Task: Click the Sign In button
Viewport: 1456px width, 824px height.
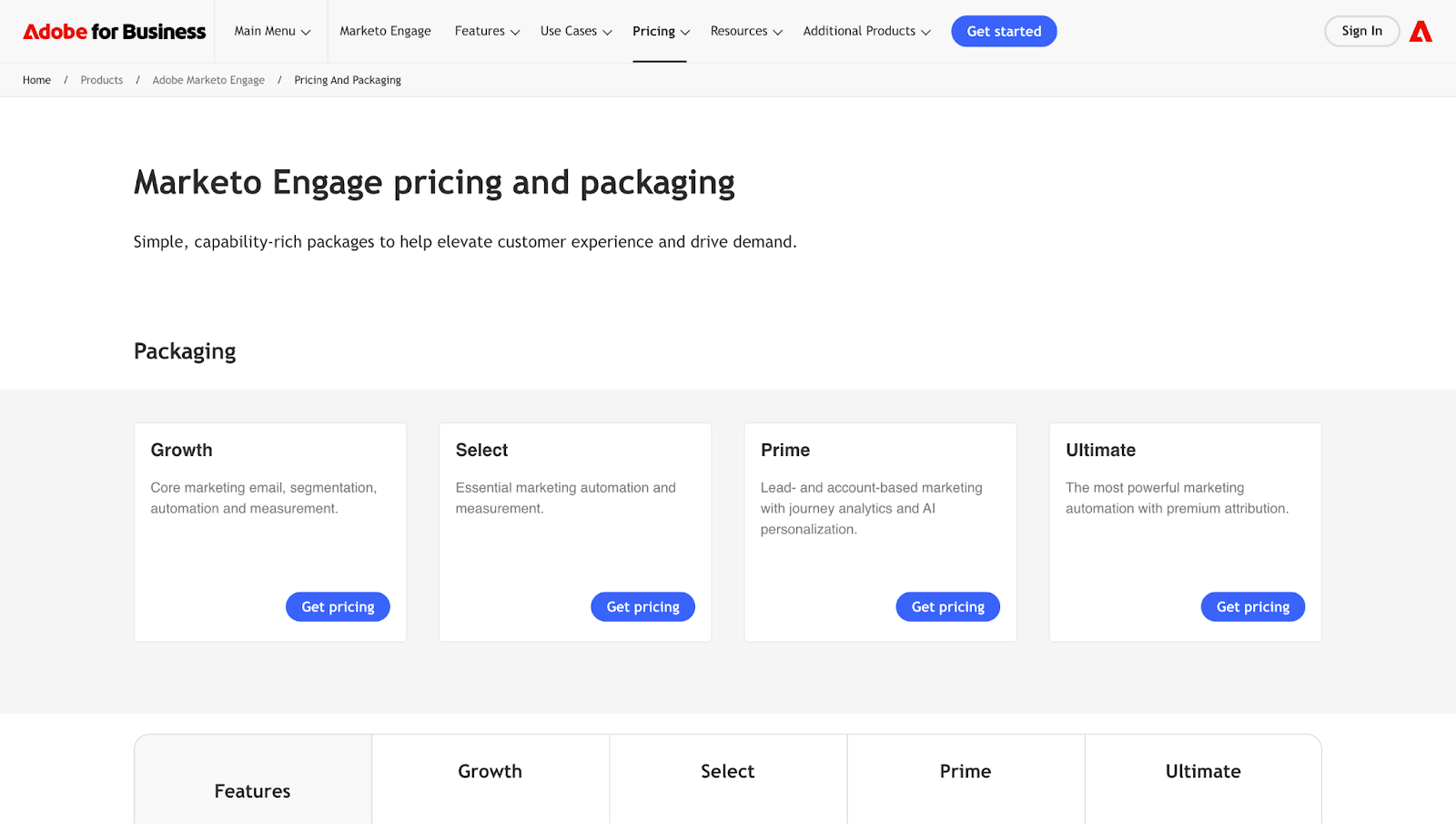Action: (x=1361, y=31)
